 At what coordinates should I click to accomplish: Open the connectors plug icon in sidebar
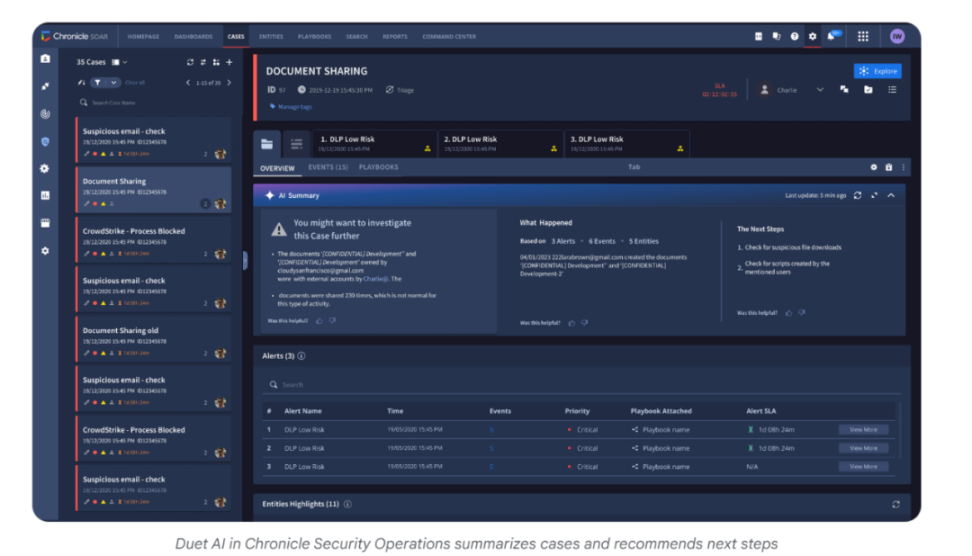pyautogui.click(x=45, y=86)
